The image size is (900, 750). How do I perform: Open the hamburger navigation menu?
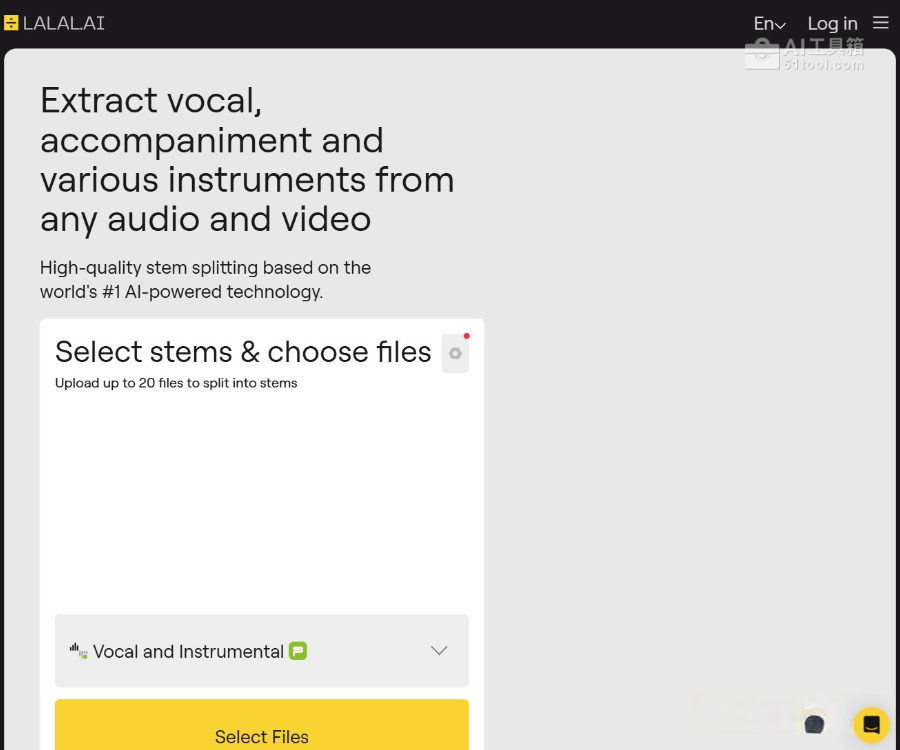880,23
